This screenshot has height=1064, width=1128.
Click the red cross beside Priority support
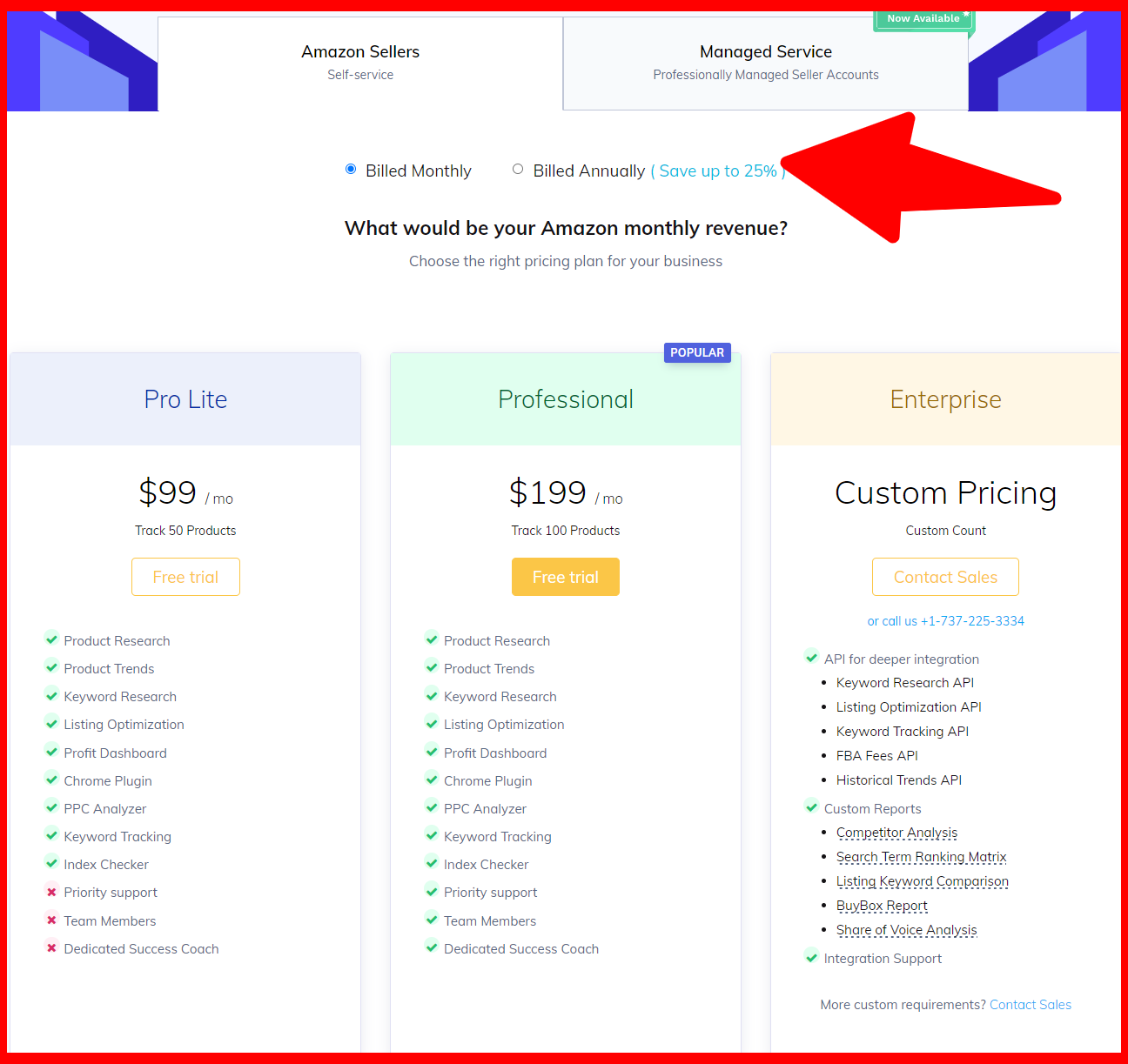click(x=50, y=891)
